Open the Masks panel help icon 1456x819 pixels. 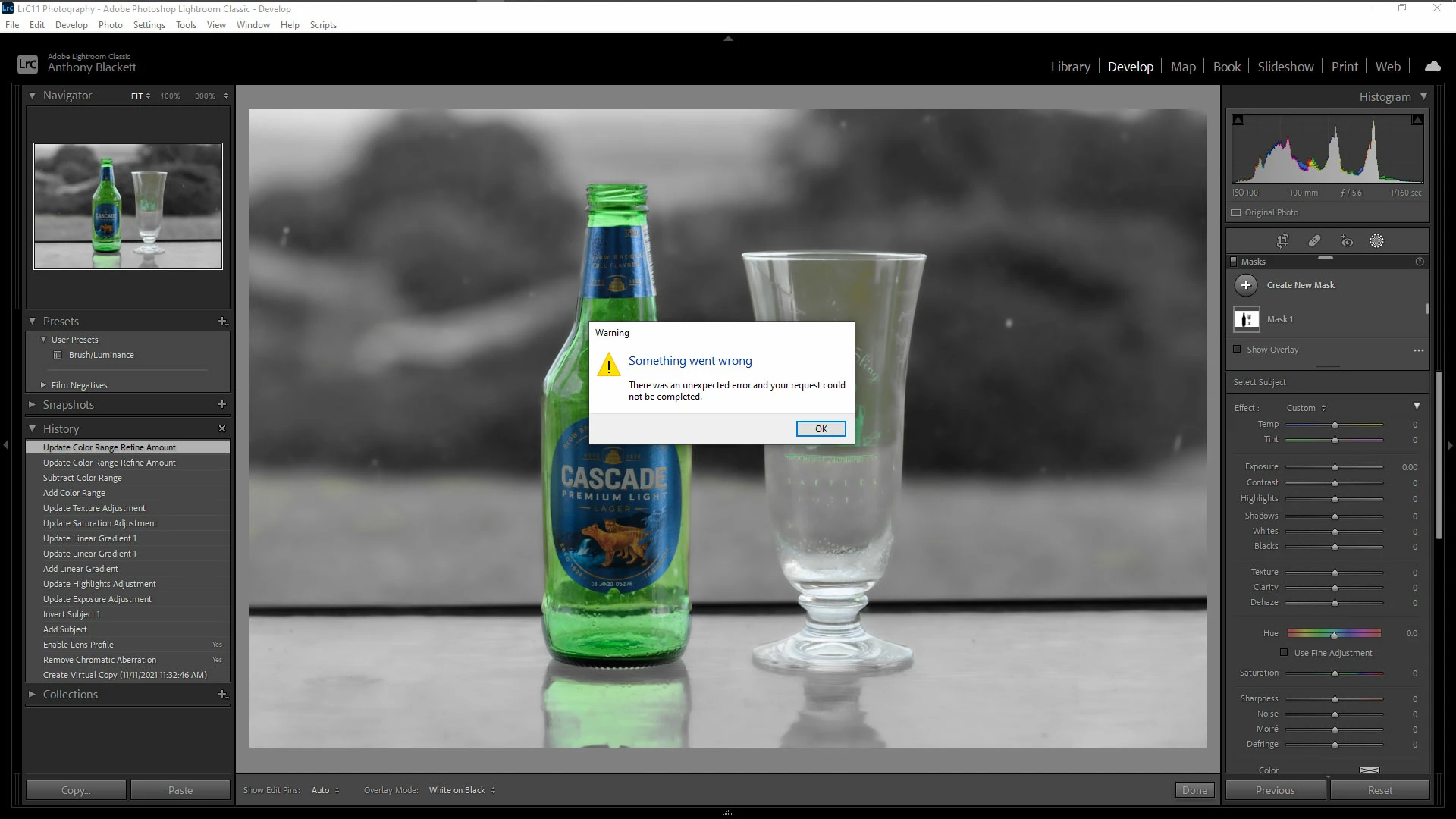click(1420, 262)
